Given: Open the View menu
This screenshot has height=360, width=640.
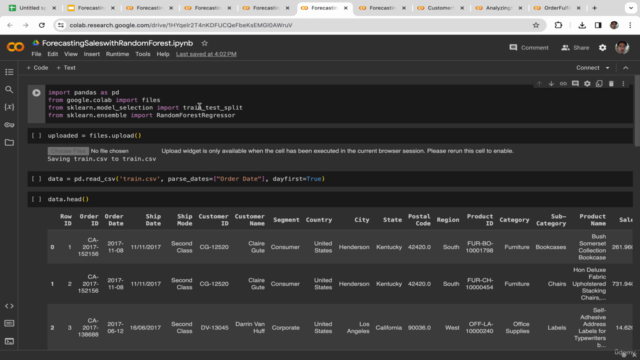Looking at the screenshot, I should click(71, 54).
